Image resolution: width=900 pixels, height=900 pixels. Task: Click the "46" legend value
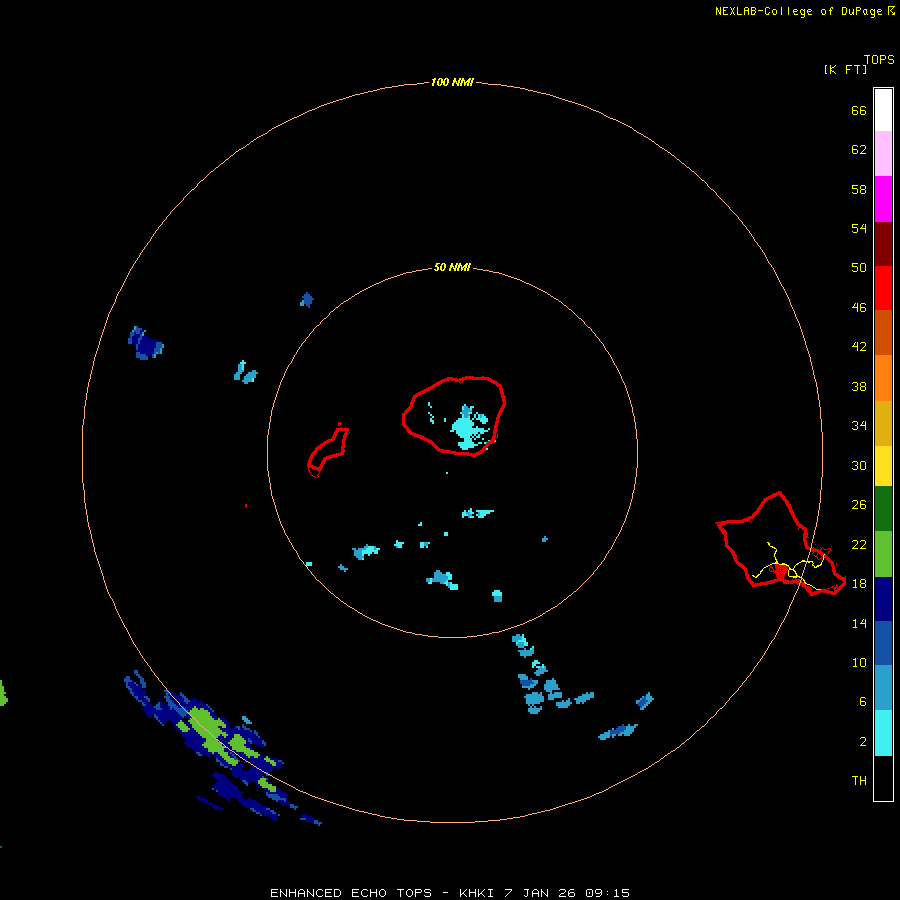pos(859,307)
